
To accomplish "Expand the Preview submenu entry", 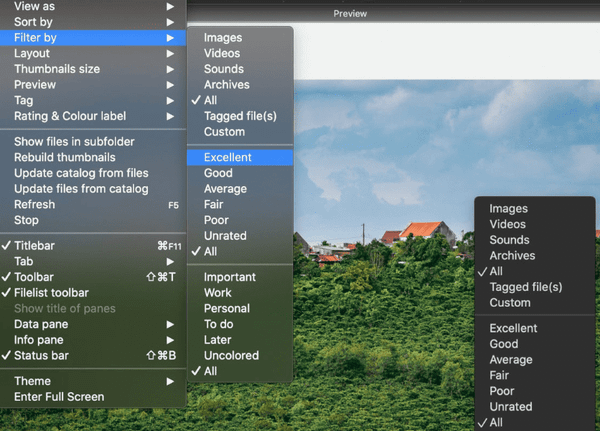I will (x=93, y=85).
